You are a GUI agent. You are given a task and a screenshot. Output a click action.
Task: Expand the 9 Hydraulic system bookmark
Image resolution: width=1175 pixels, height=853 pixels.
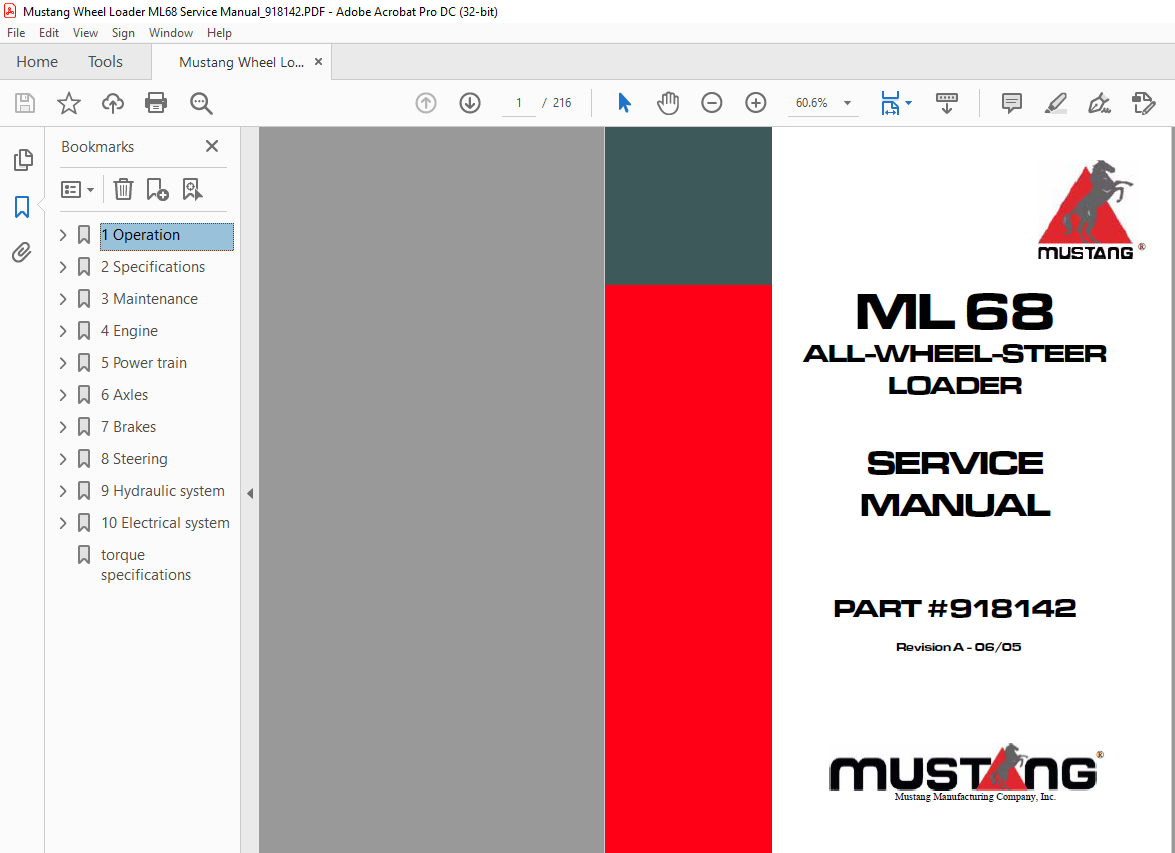[63, 491]
